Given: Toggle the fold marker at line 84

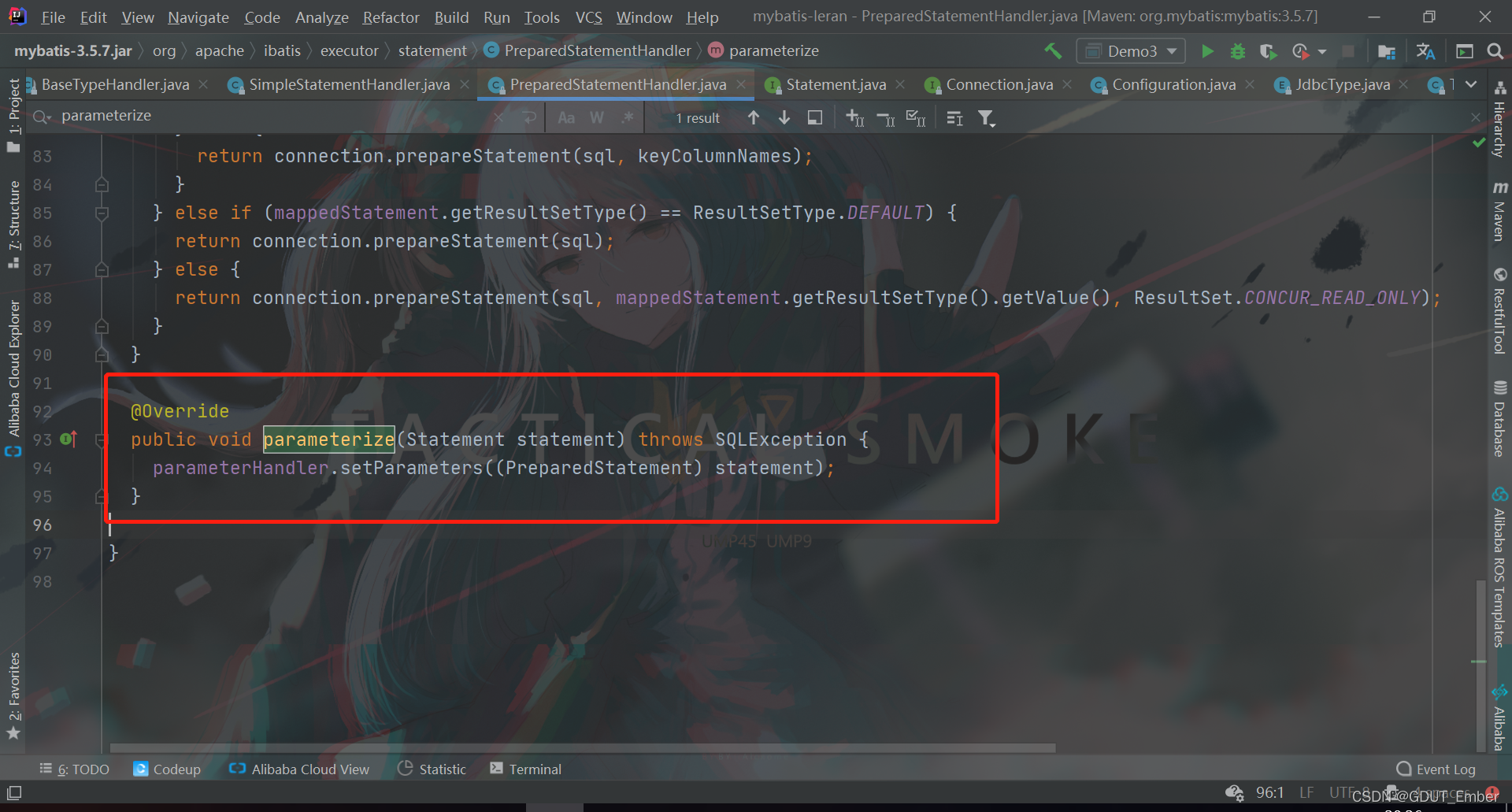Looking at the screenshot, I should click(x=102, y=184).
